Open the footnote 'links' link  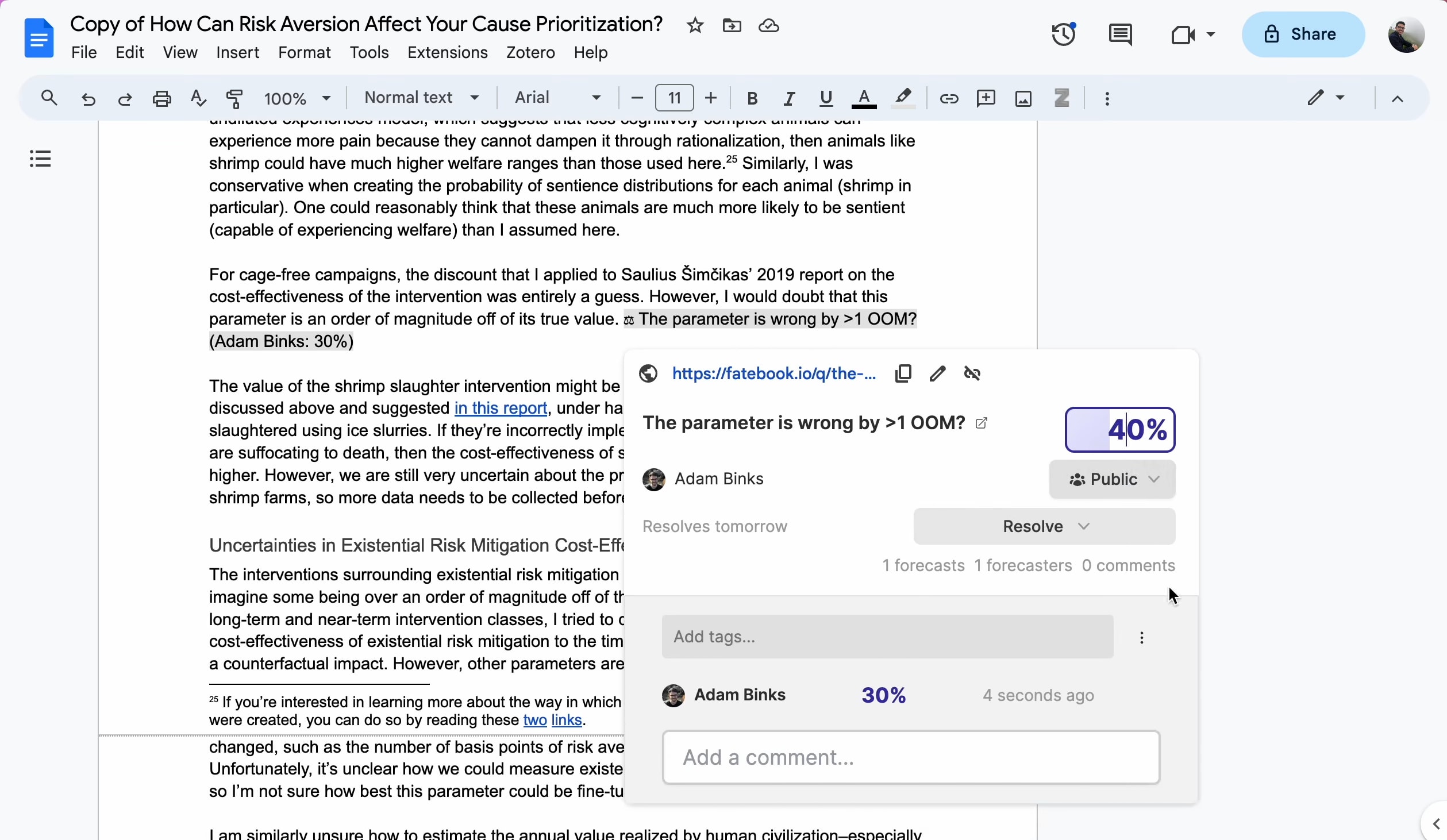pyautogui.click(x=567, y=720)
